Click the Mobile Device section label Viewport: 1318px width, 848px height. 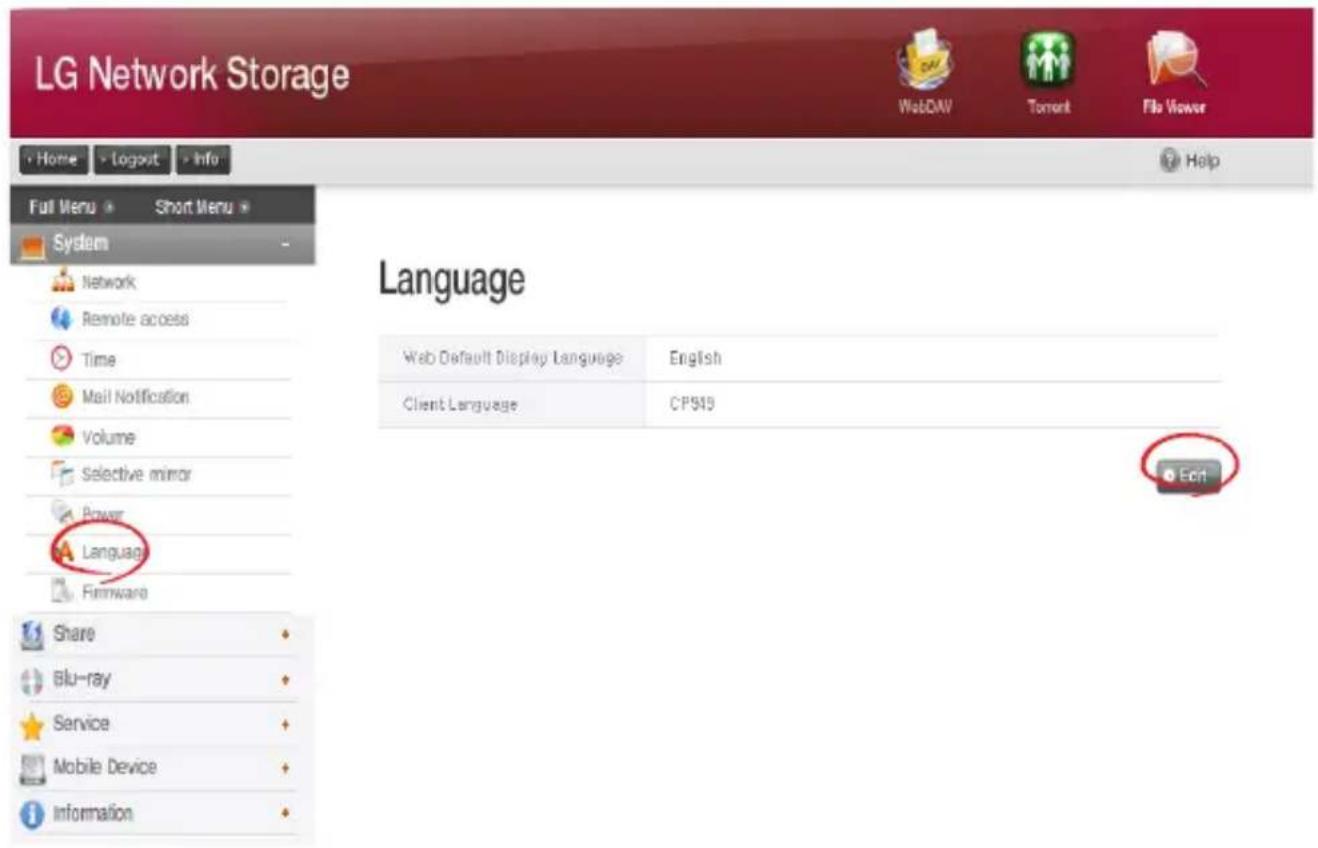(104, 767)
